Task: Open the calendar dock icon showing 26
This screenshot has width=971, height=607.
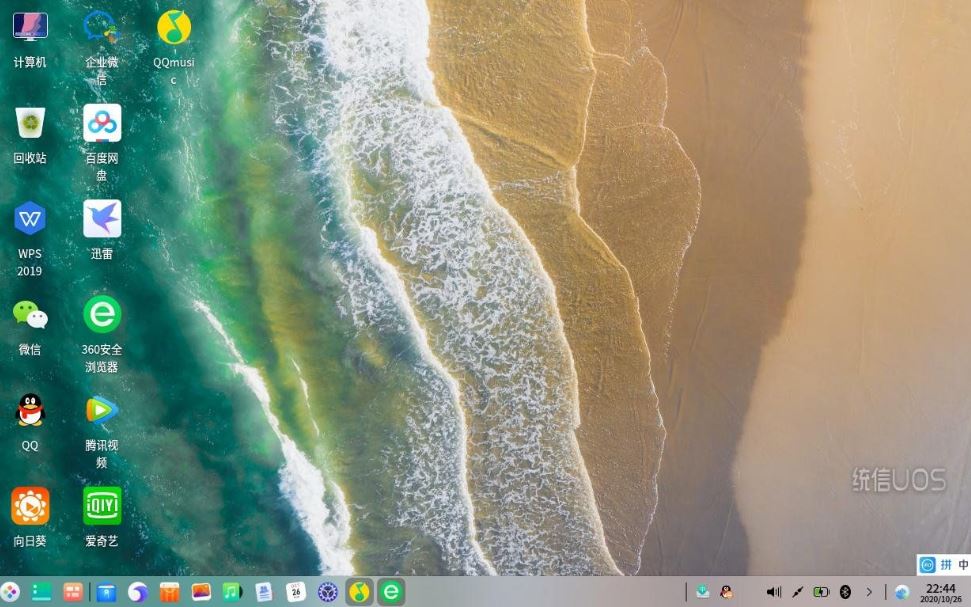Action: (296, 592)
